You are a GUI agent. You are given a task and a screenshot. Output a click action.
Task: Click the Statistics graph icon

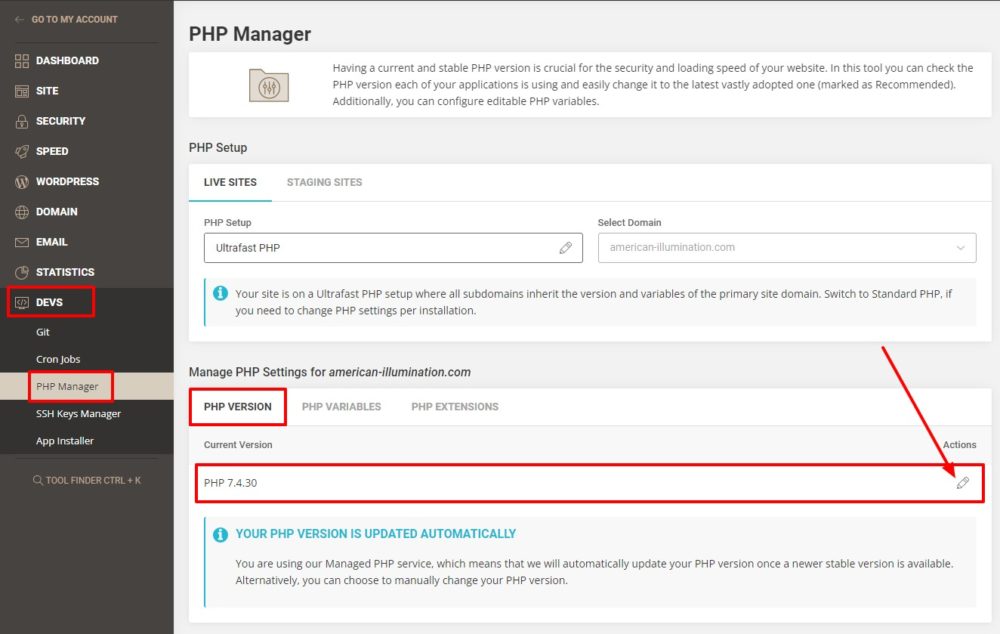(20, 271)
